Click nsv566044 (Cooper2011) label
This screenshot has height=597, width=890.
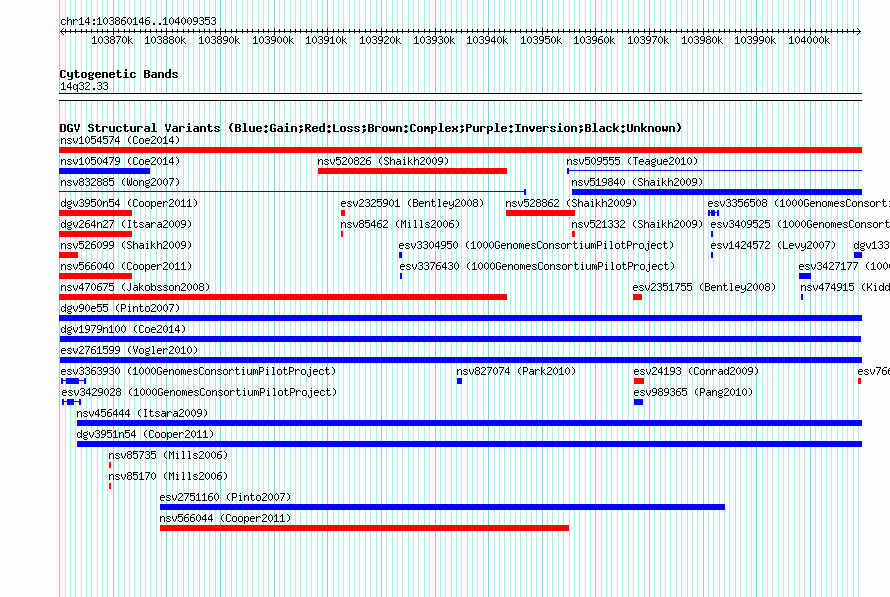[225, 518]
